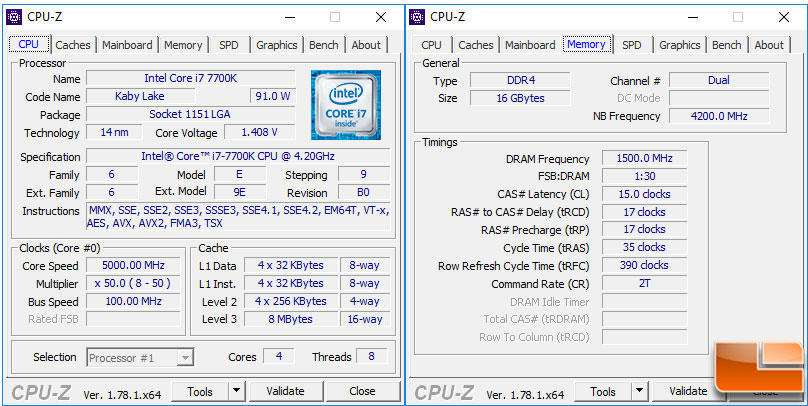Click the Core Speed value 5000.00 MHz
Viewport: 808px width, 406px height.
133,265
